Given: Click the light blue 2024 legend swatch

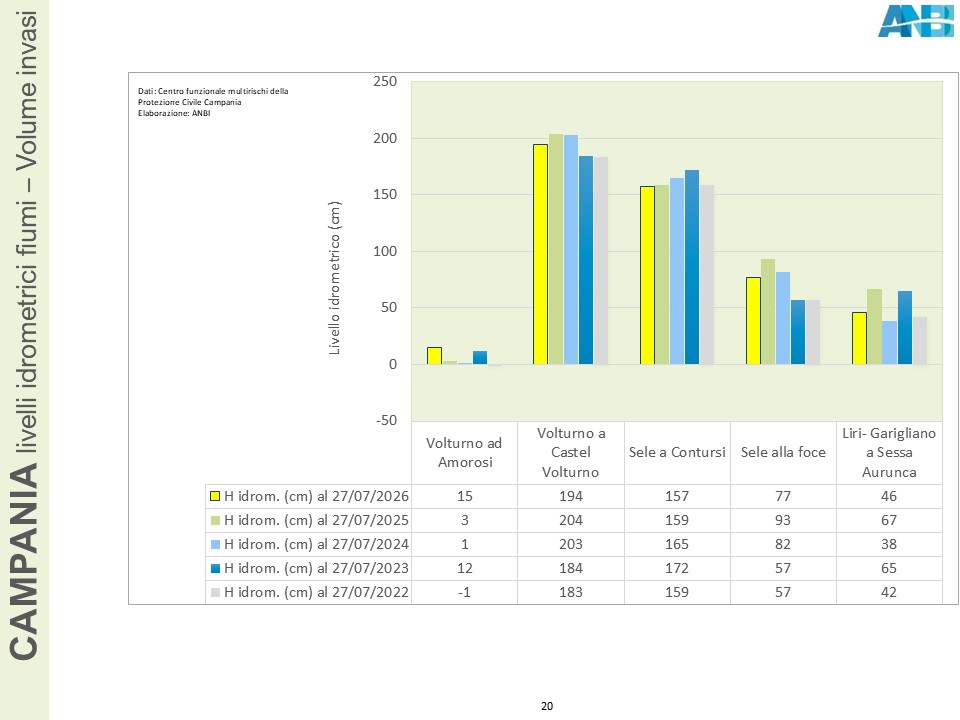Looking at the screenshot, I should 215,544.
